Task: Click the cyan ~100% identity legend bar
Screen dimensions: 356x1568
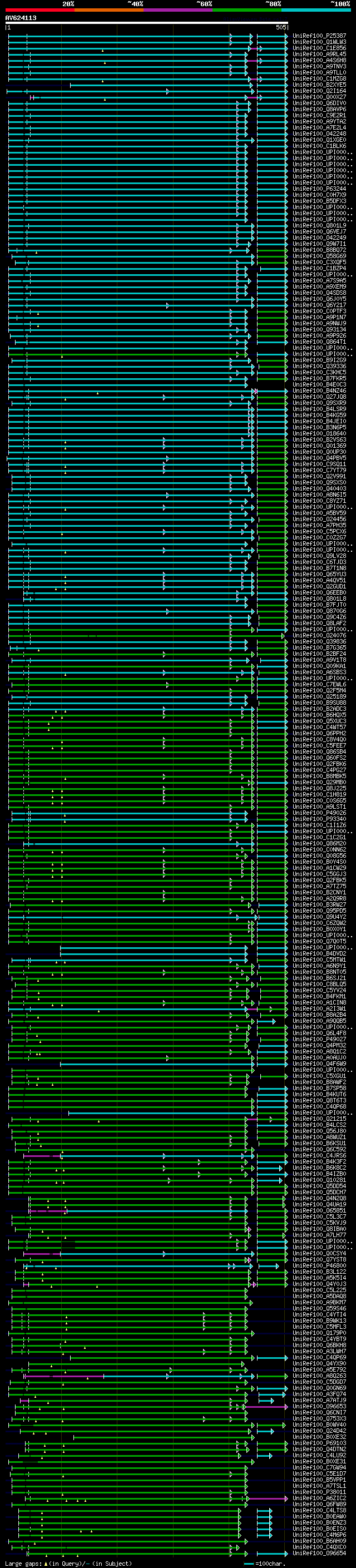Action: (316, 10)
